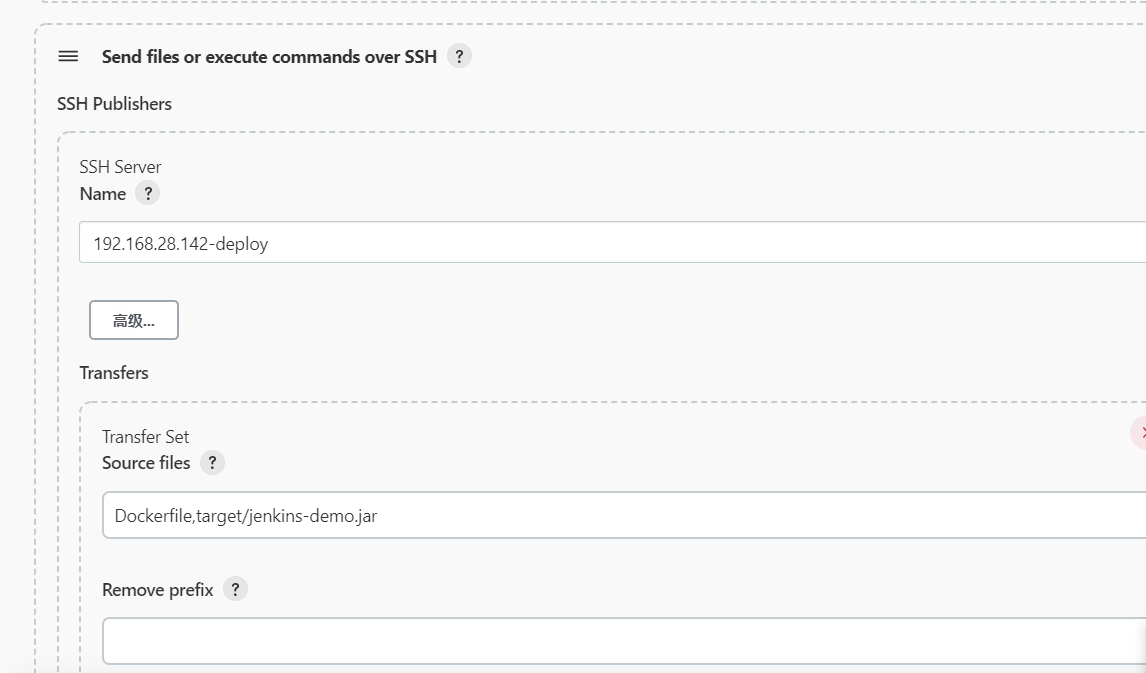Select the SSH Publishers label
1146x673 pixels.
114,104
